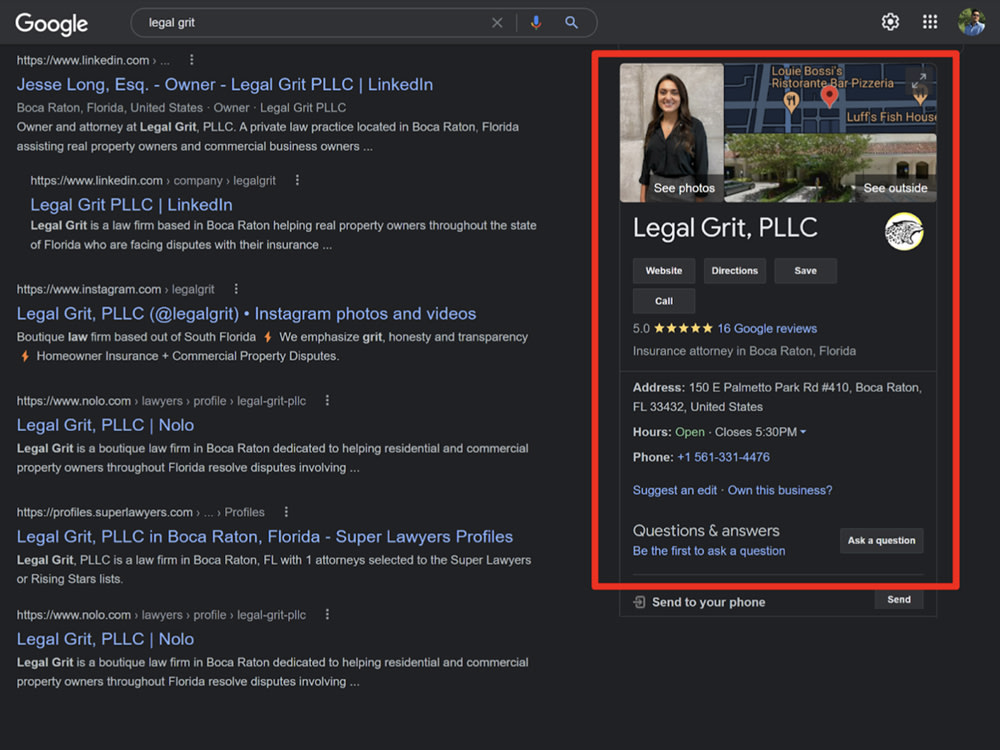Expand hours dropdown next to Closes 5:30PM
Image resolution: width=1000 pixels, height=750 pixels.
[x=803, y=432]
